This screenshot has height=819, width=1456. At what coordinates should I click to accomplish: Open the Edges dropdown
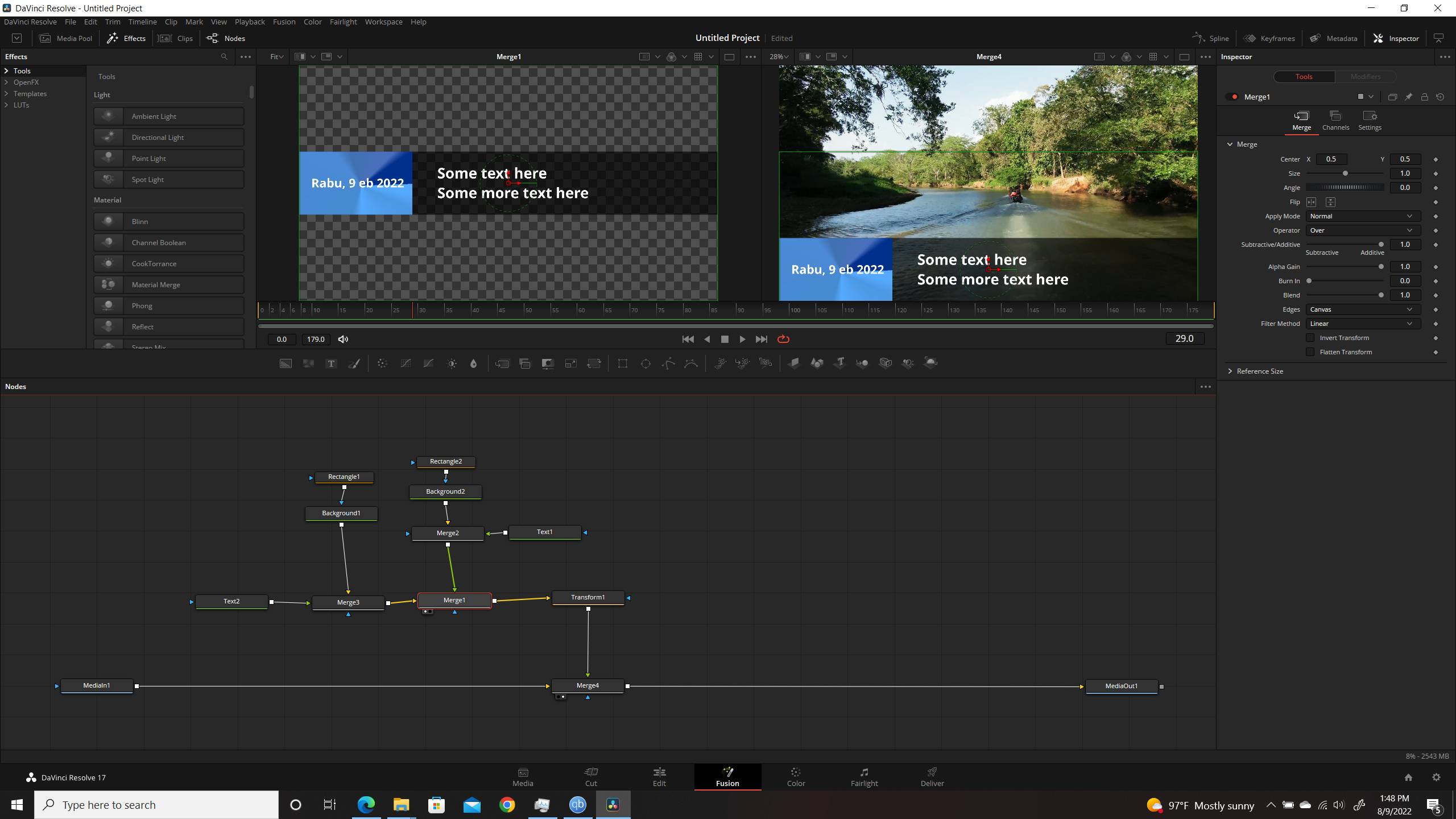click(1363, 309)
